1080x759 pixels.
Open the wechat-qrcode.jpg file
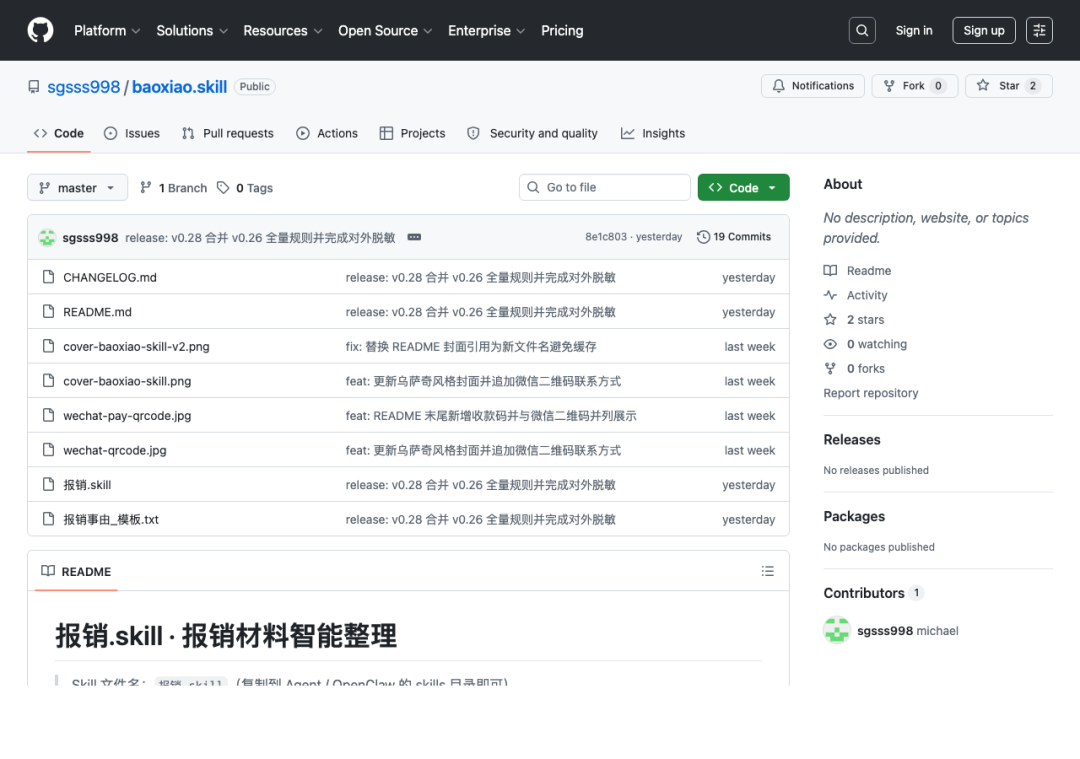click(x=115, y=450)
